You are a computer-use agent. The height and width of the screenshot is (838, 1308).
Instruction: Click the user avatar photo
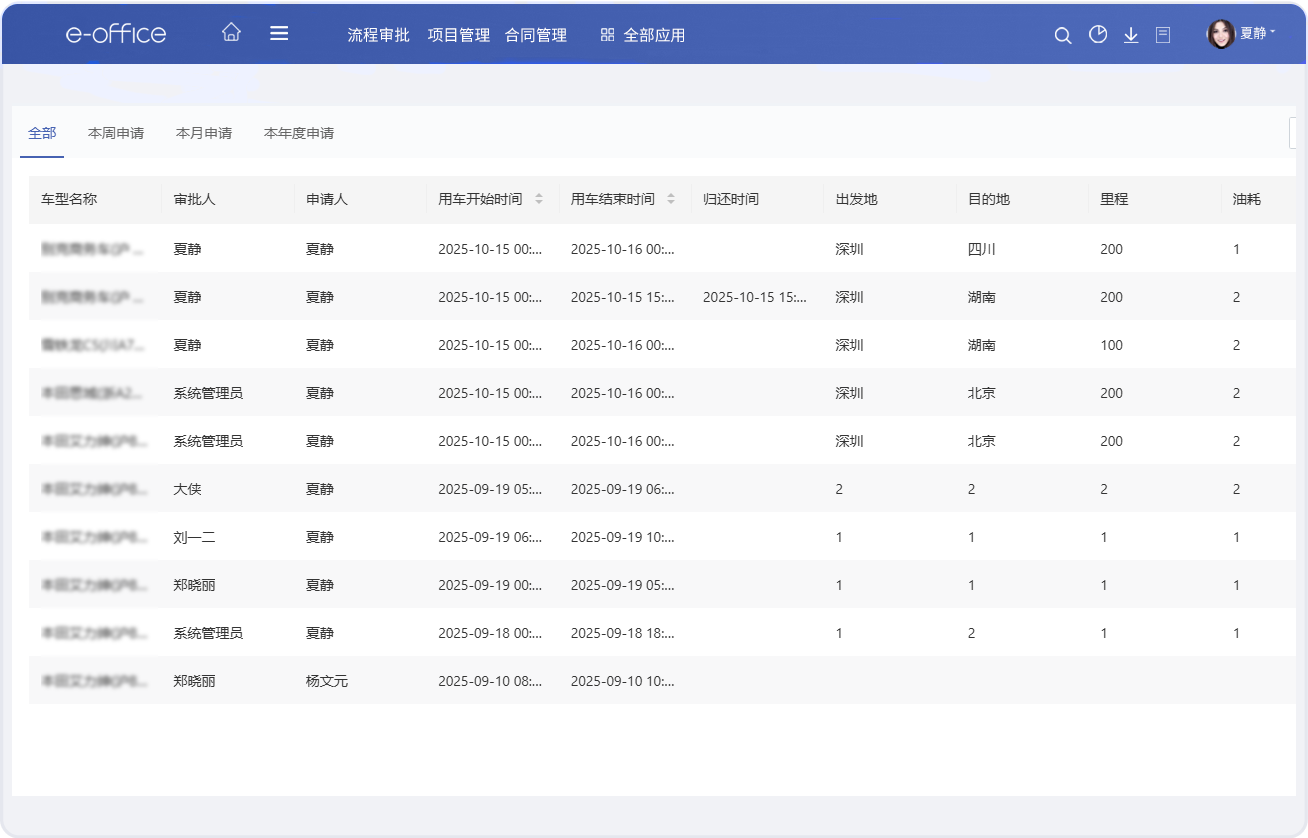[1220, 35]
